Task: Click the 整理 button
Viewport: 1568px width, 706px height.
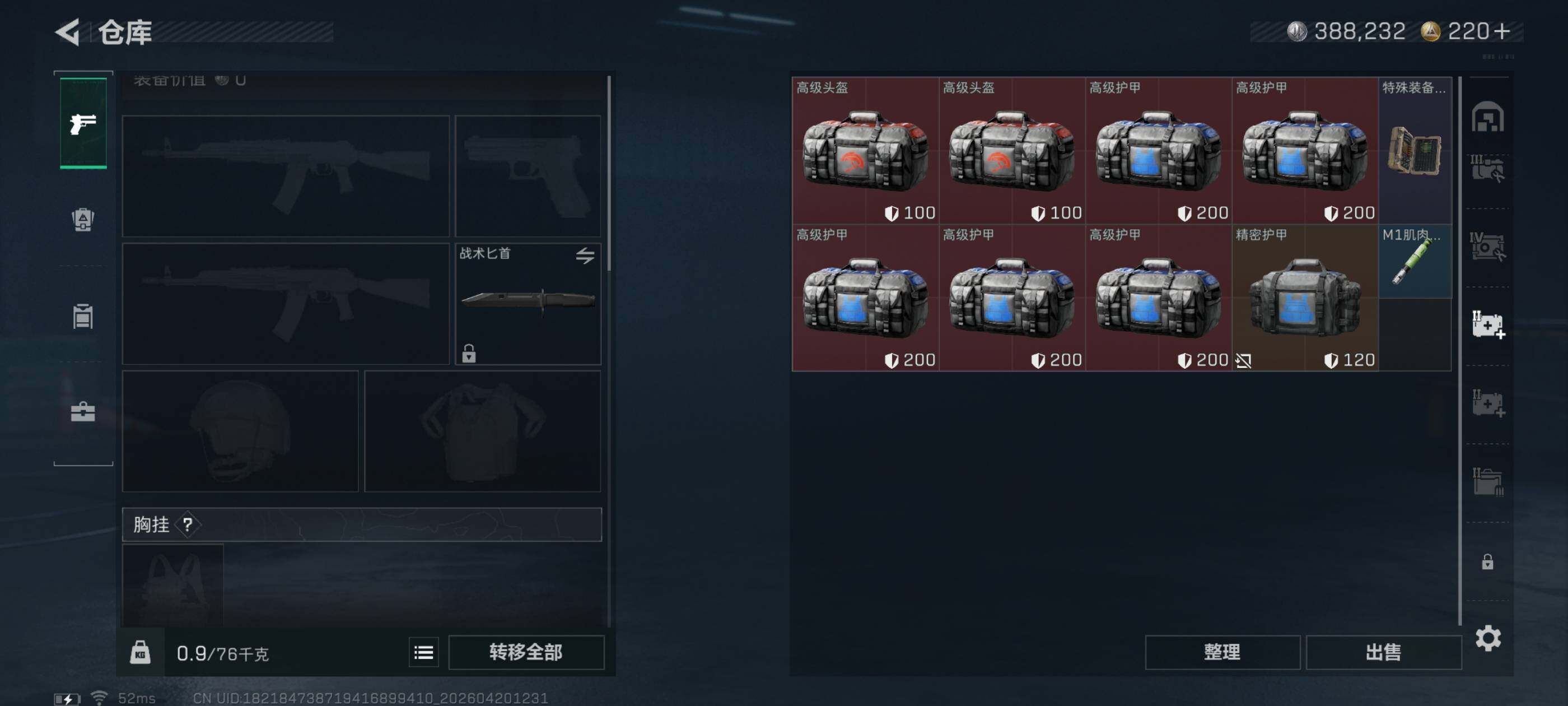Action: coord(1222,652)
